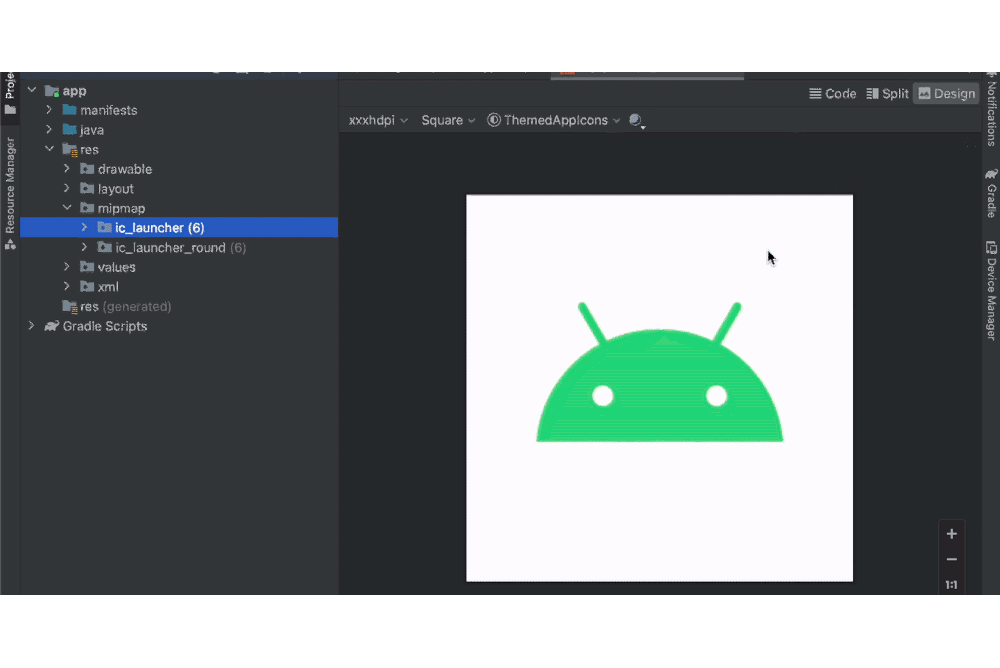Open the color selection picker beside ThemedAppIcons
This screenshot has width=1000, height=668.
click(x=637, y=120)
